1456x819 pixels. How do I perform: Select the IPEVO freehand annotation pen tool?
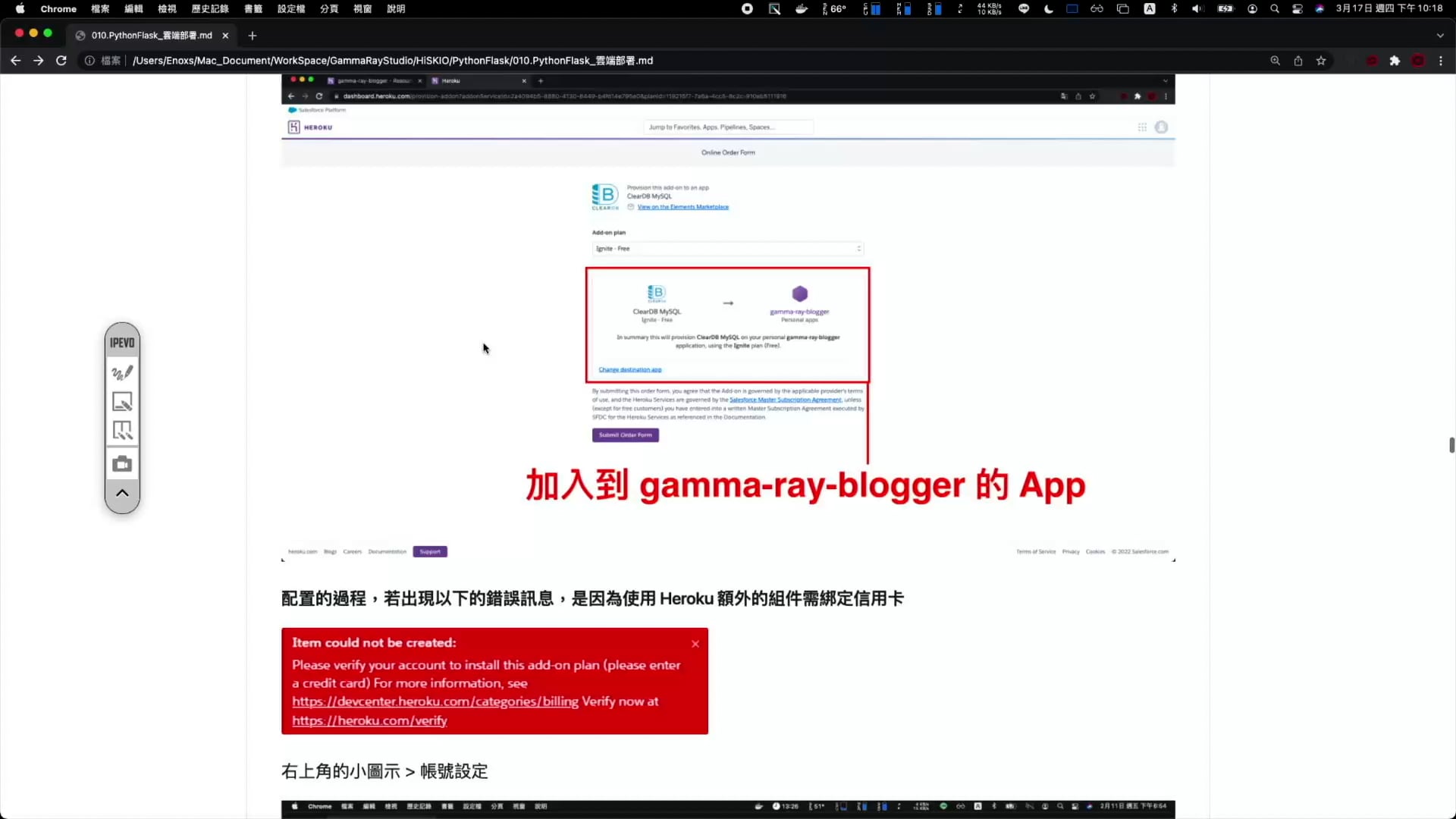[x=122, y=372]
